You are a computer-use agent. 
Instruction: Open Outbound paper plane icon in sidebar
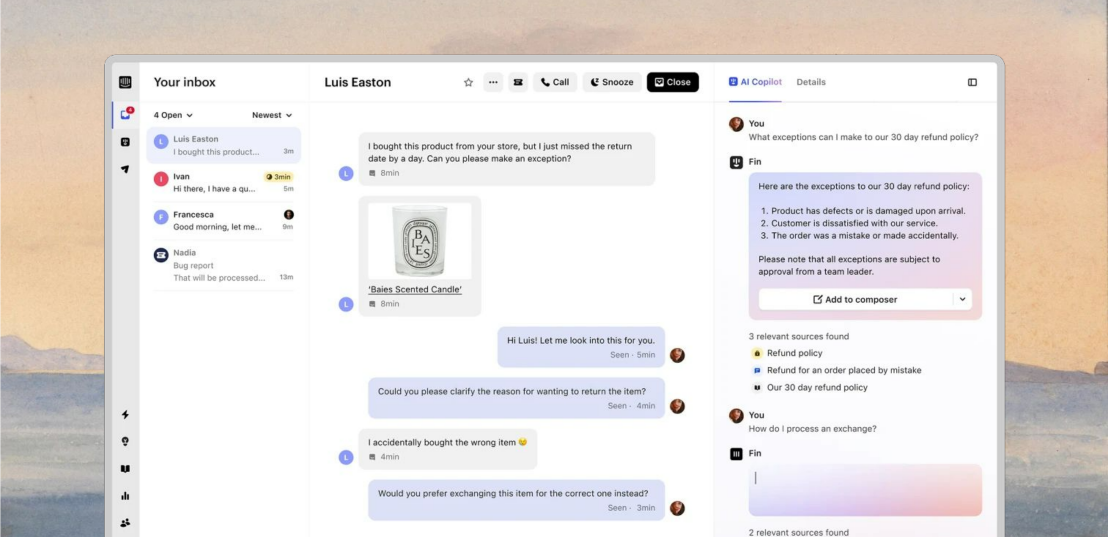pyautogui.click(x=125, y=169)
